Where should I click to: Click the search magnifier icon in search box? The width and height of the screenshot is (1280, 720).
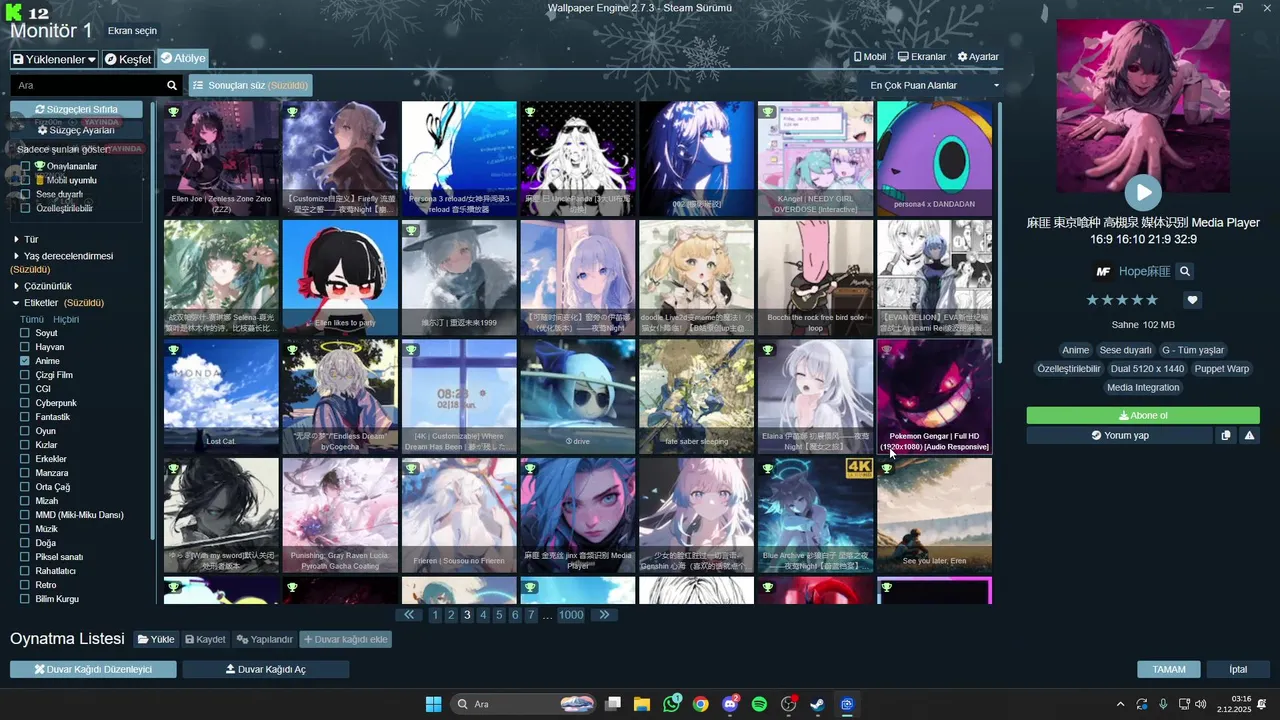(172, 86)
